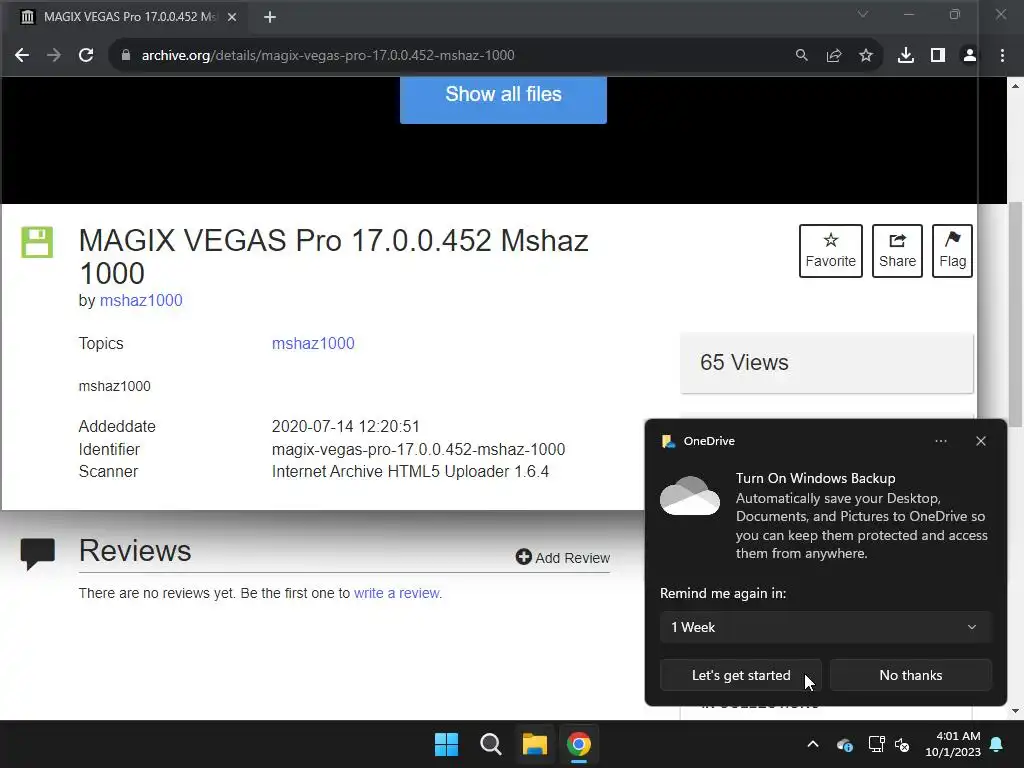Click the browser forward arrow

(x=54, y=56)
